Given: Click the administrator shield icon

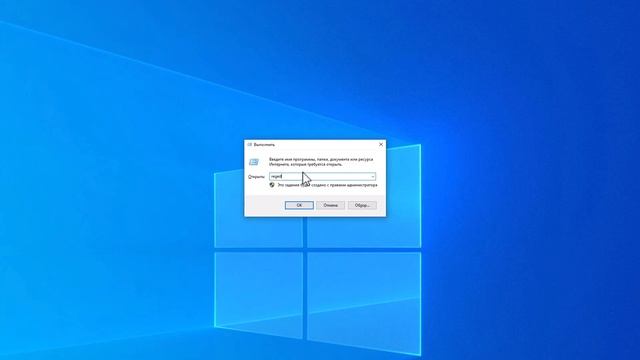Looking at the screenshot, I should (272, 185).
